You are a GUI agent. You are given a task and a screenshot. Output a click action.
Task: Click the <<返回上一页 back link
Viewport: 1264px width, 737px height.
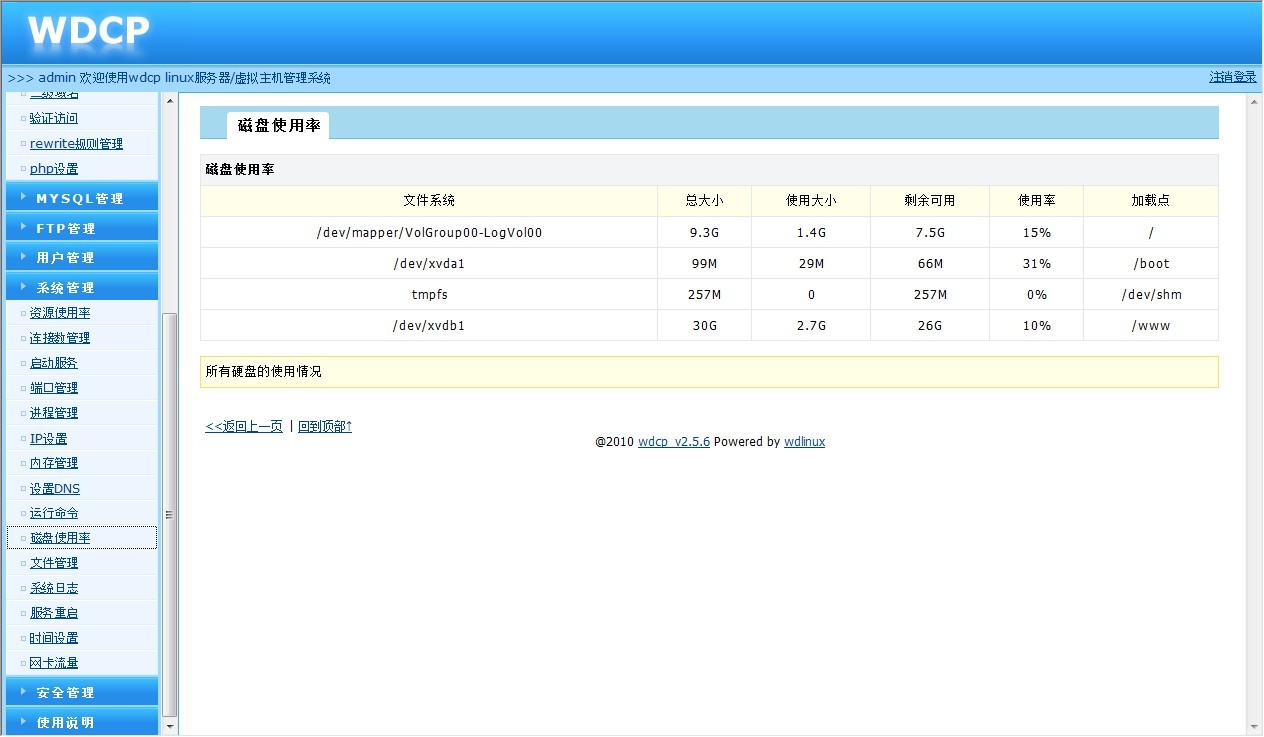coord(244,426)
